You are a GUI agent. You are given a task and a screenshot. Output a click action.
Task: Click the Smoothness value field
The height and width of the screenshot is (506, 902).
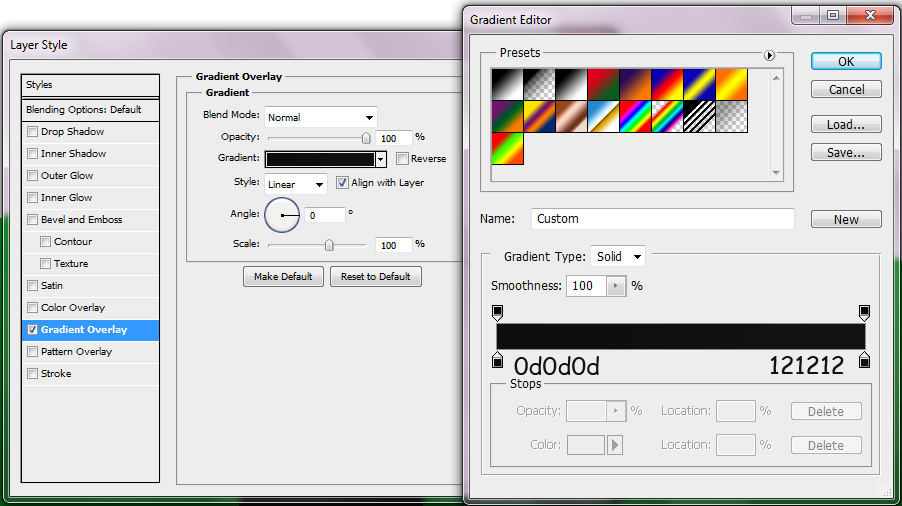[x=586, y=286]
